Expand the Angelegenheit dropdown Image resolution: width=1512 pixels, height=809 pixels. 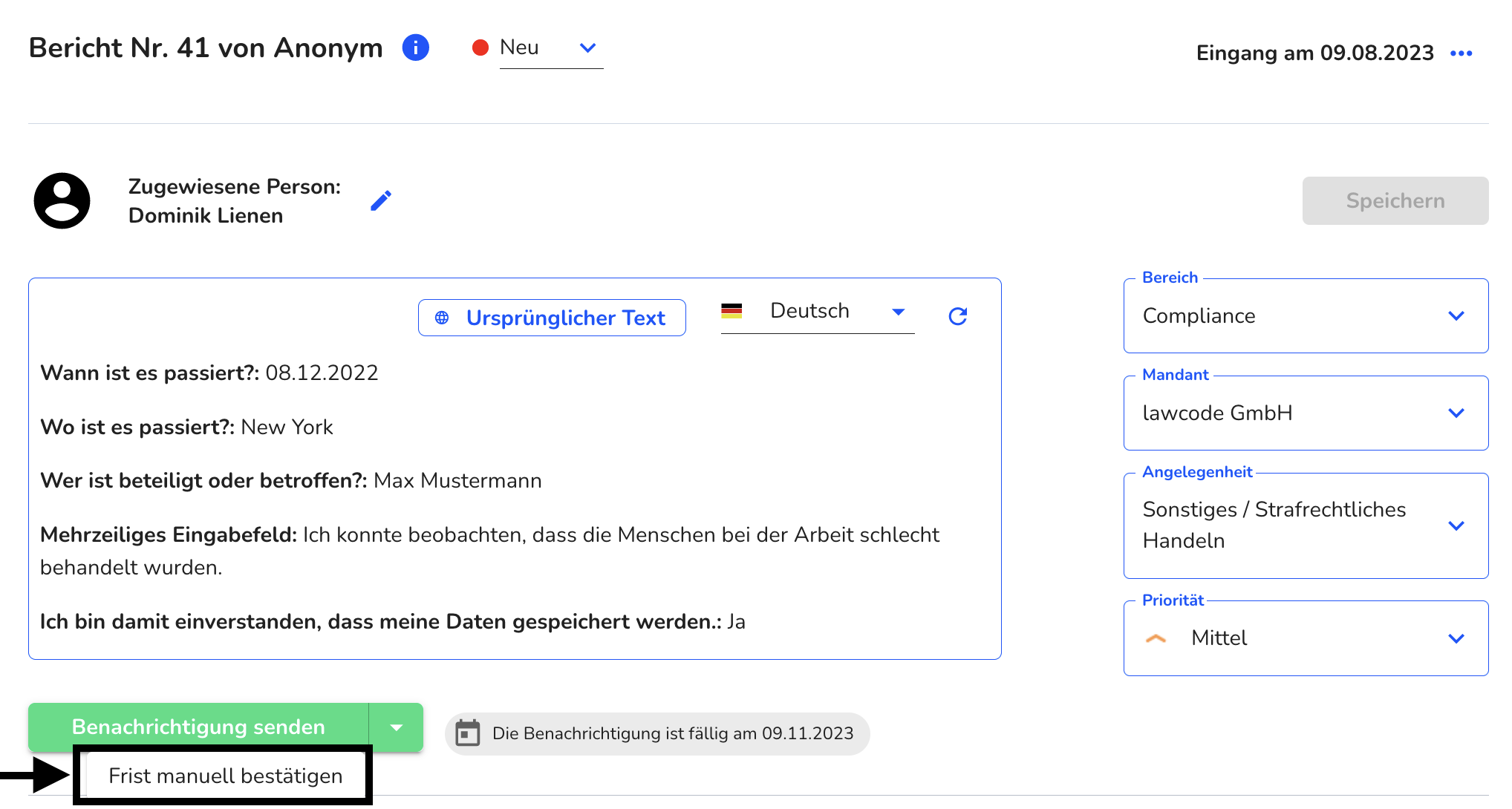(1306, 525)
